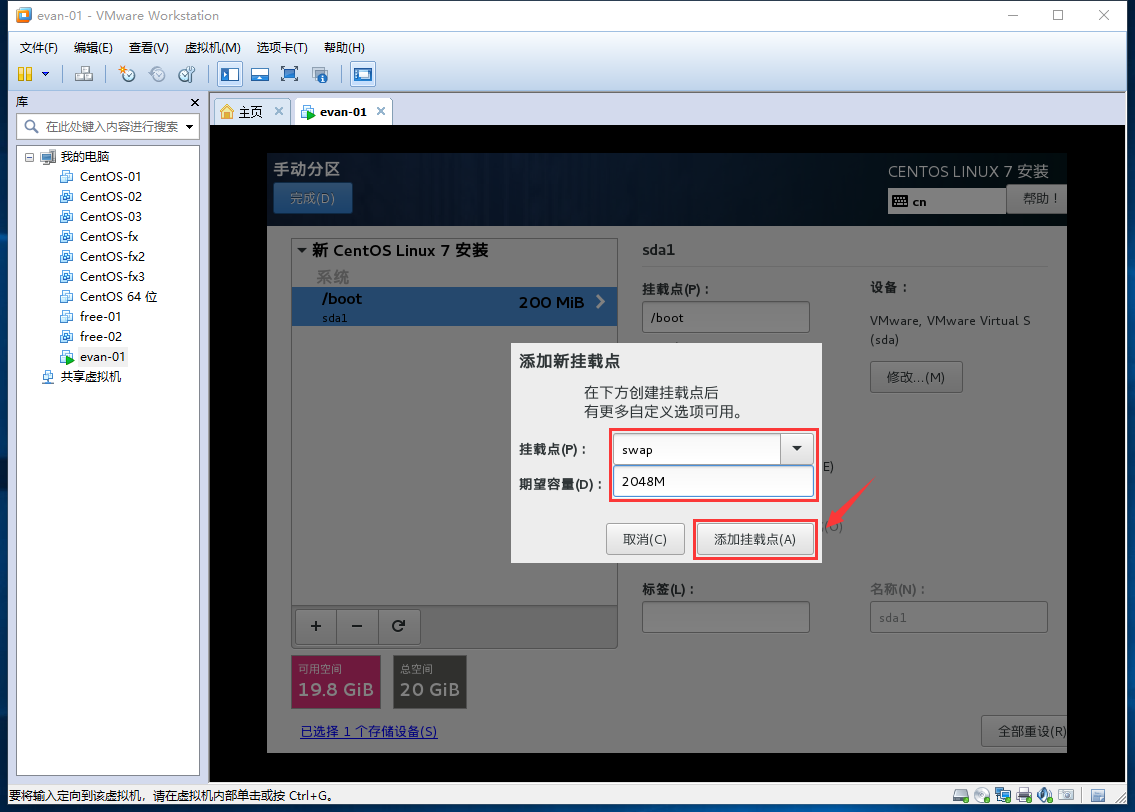Image resolution: width=1135 pixels, height=812 pixels.
Task: Click the Unity mode icon
Action: [320, 74]
